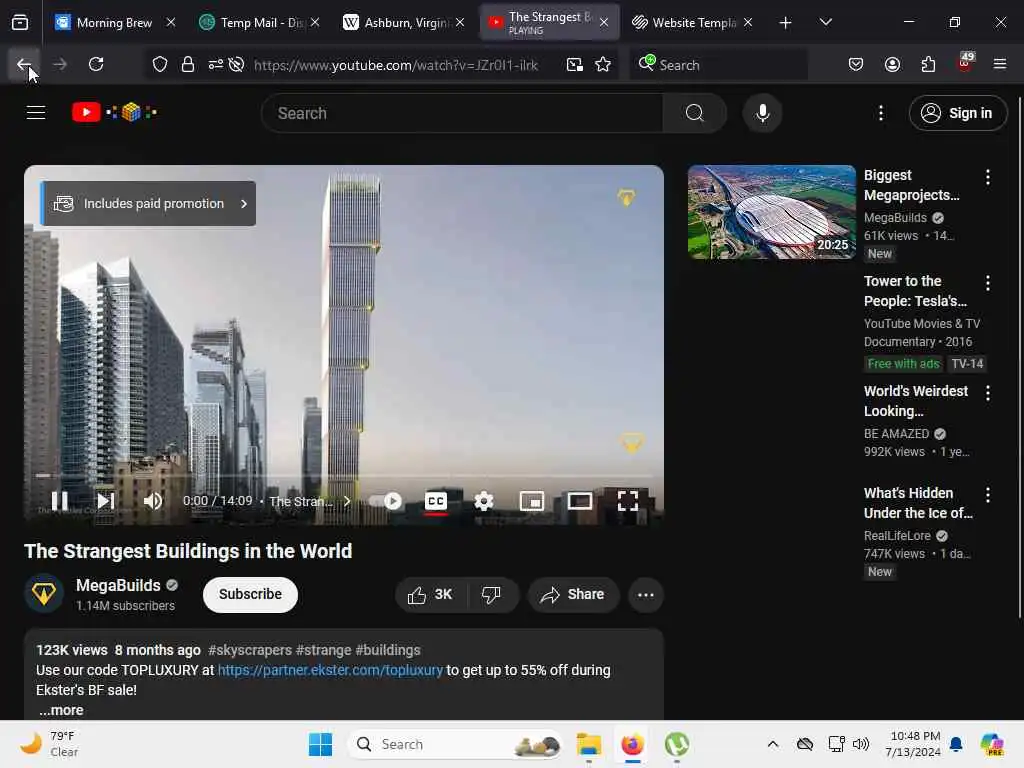Open Windows Start menu
The image size is (1024, 768).
tap(320, 744)
